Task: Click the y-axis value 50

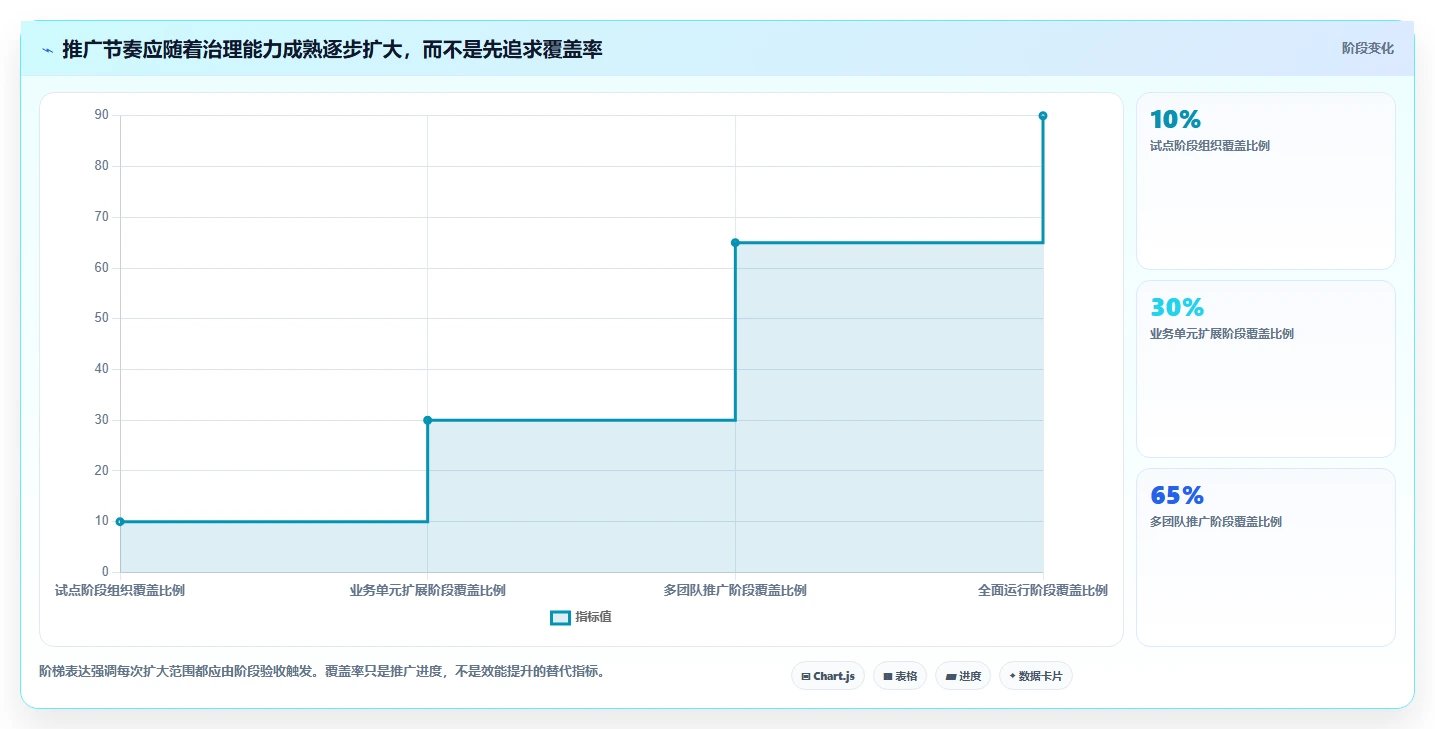Action: coord(102,318)
